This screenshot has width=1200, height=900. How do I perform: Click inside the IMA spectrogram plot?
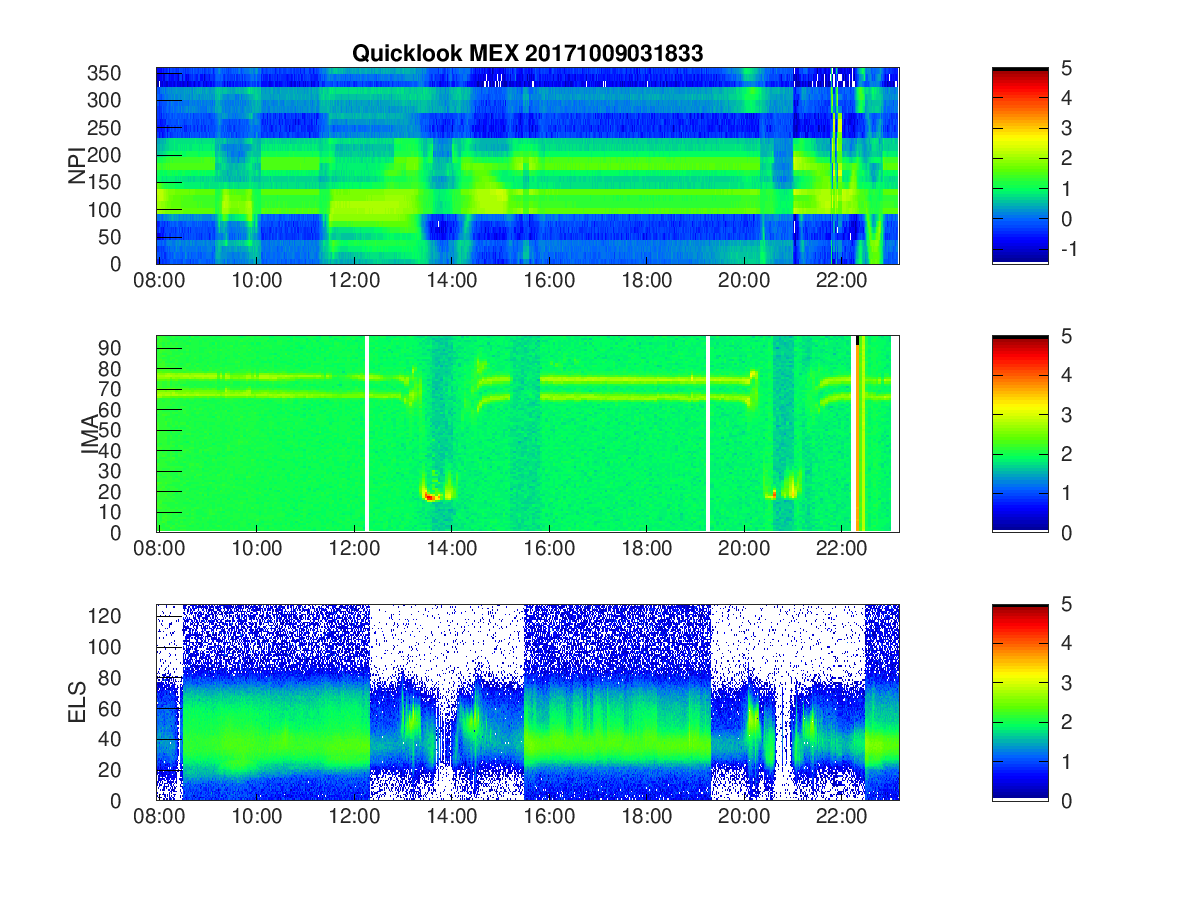coord(527,434)
